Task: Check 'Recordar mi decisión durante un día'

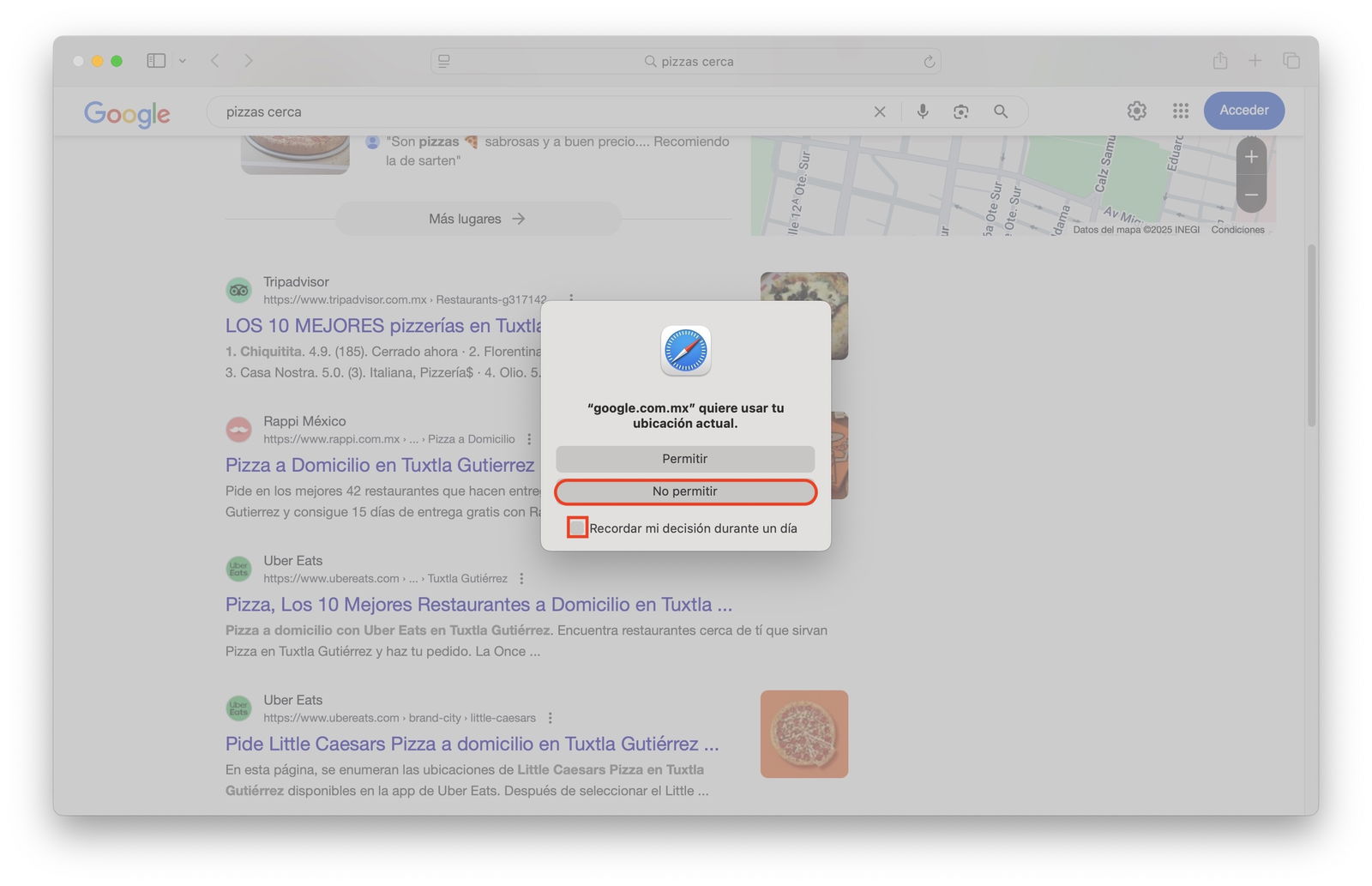Action: (578, 527)
